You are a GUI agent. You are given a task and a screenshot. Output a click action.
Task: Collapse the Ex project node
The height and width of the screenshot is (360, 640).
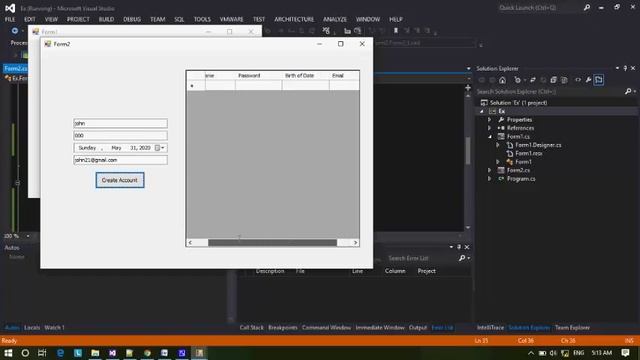[482, 111]
